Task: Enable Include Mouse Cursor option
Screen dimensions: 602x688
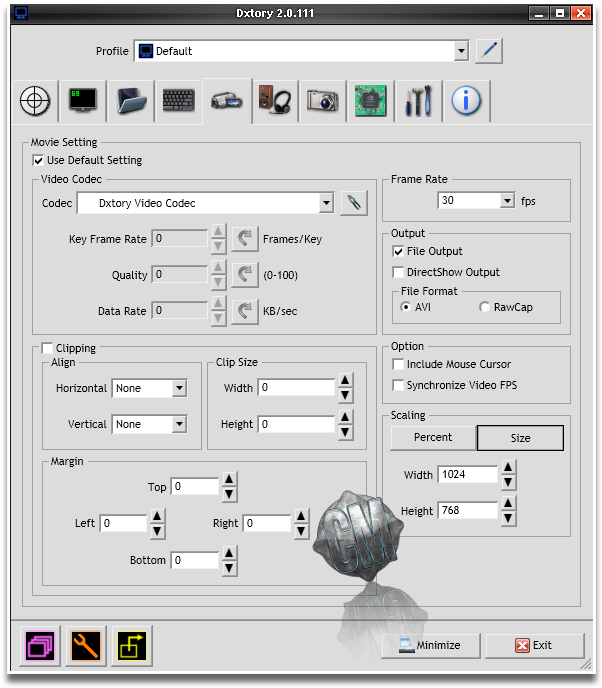Action: point(398,364)
